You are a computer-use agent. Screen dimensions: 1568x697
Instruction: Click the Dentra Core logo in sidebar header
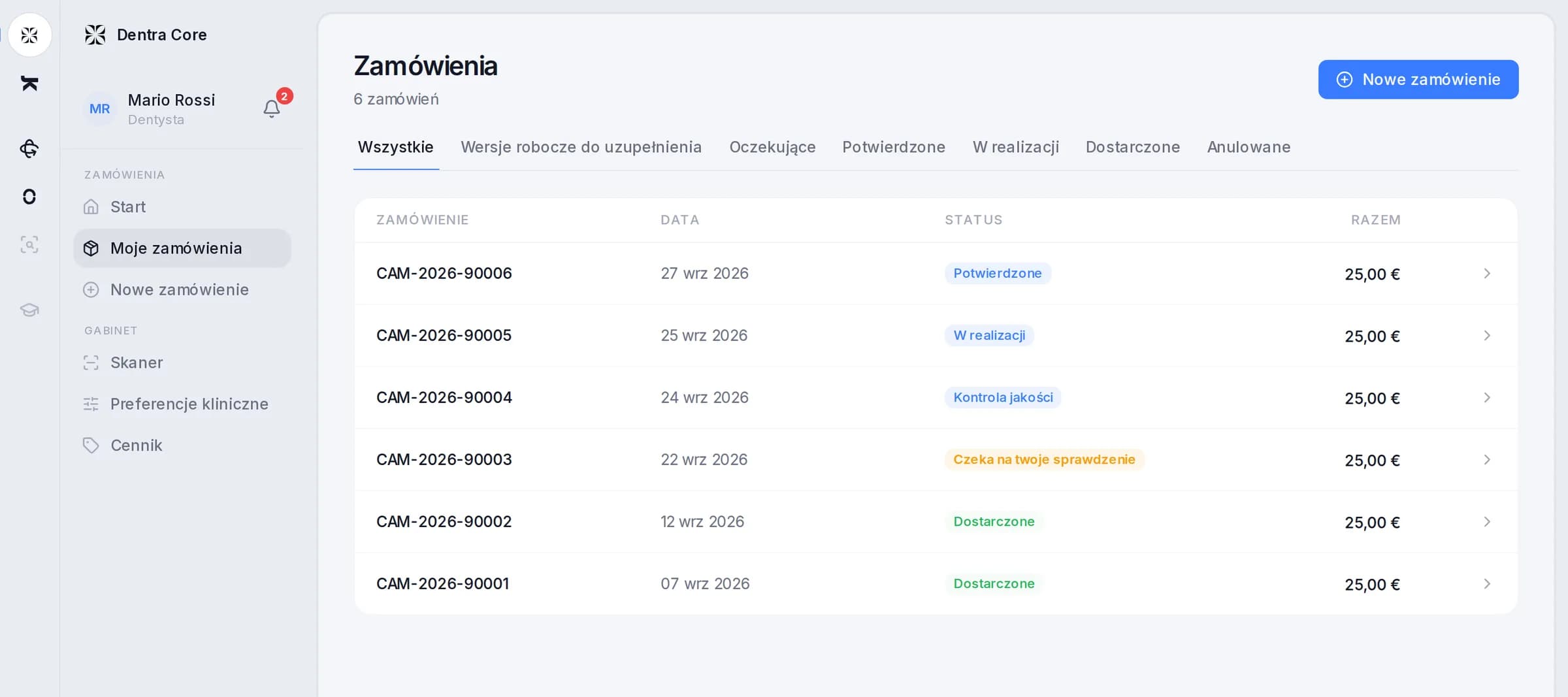pyautogui.click(x=95, y=35)
